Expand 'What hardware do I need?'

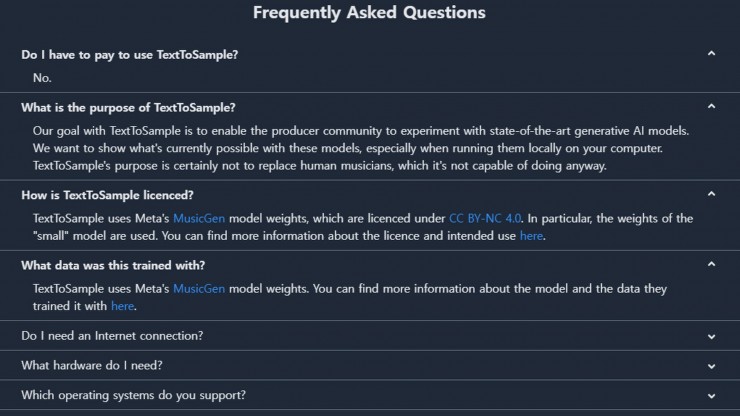point(92,365)
